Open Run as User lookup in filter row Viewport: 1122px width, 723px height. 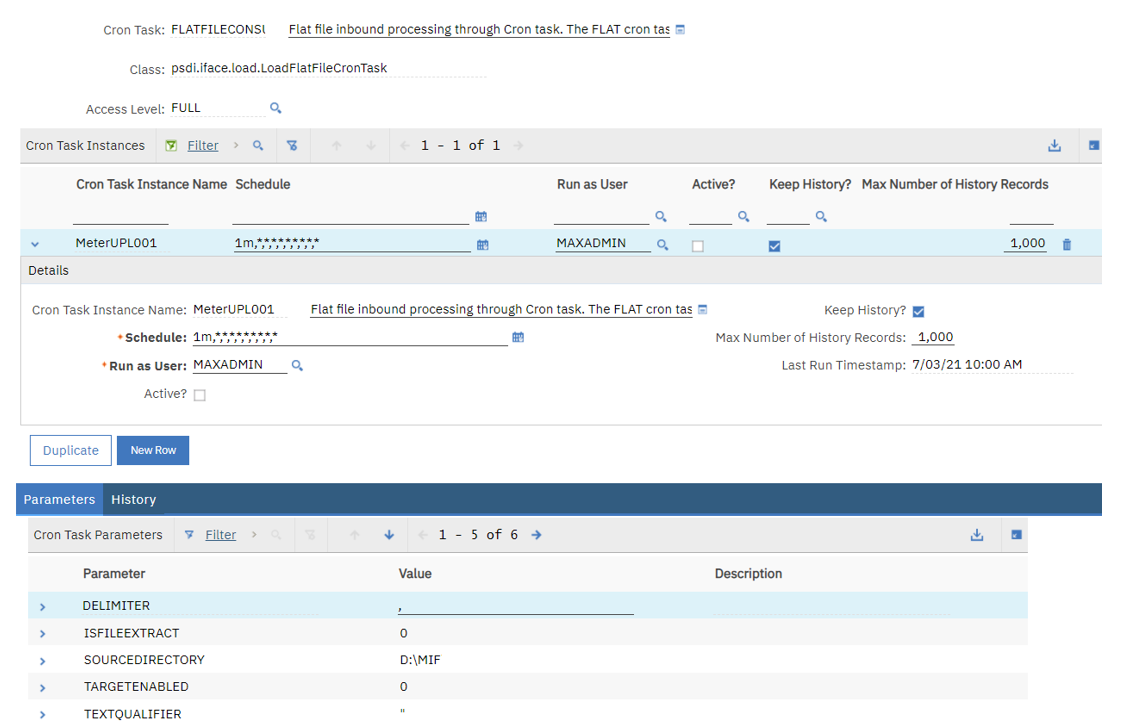(x=661, y=216)
